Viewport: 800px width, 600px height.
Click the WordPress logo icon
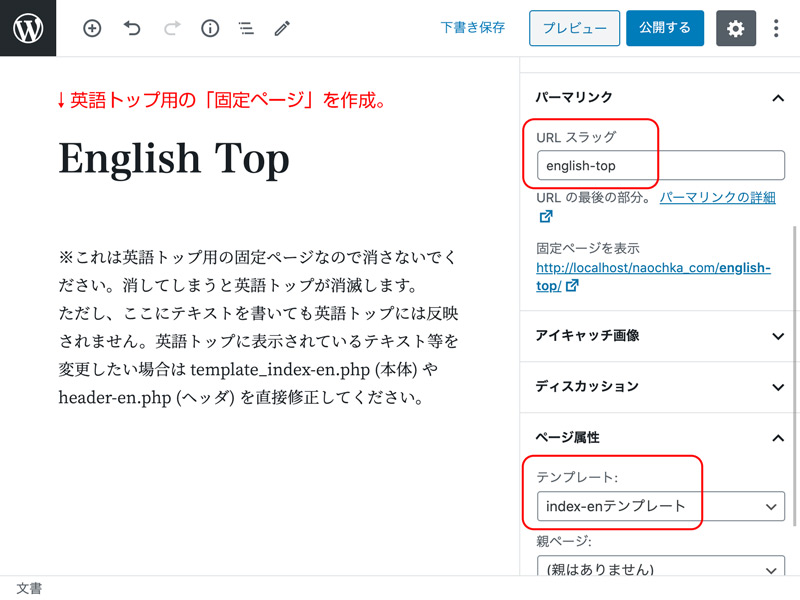(x=28, y=28)
